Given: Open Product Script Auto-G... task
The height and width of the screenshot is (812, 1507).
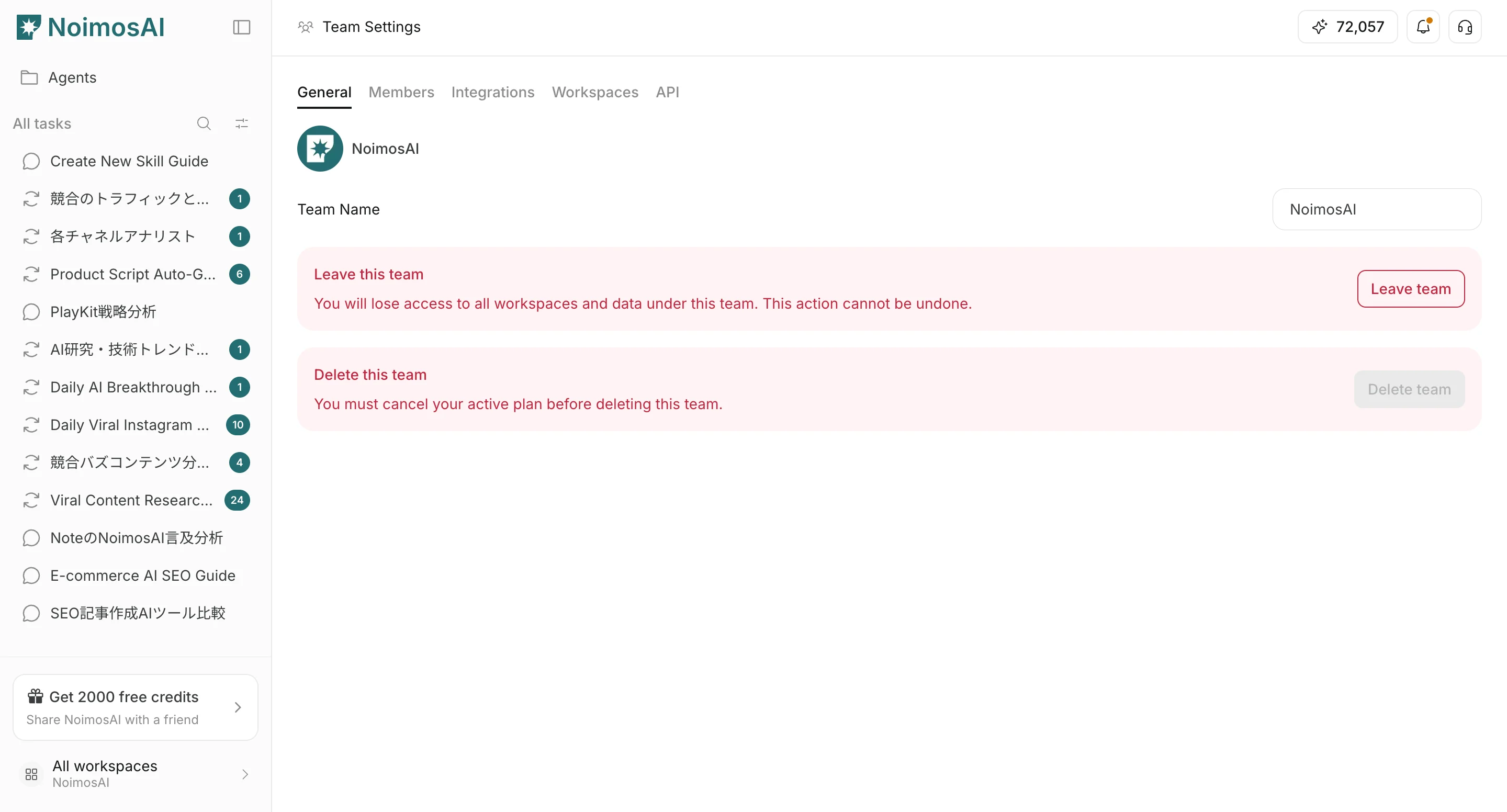Looking at the screenshot, I should [135, 274].
